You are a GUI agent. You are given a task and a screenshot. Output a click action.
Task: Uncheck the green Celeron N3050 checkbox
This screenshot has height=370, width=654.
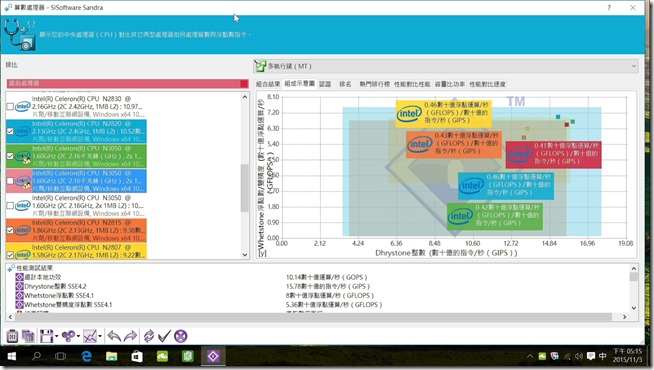click(10, 156)
